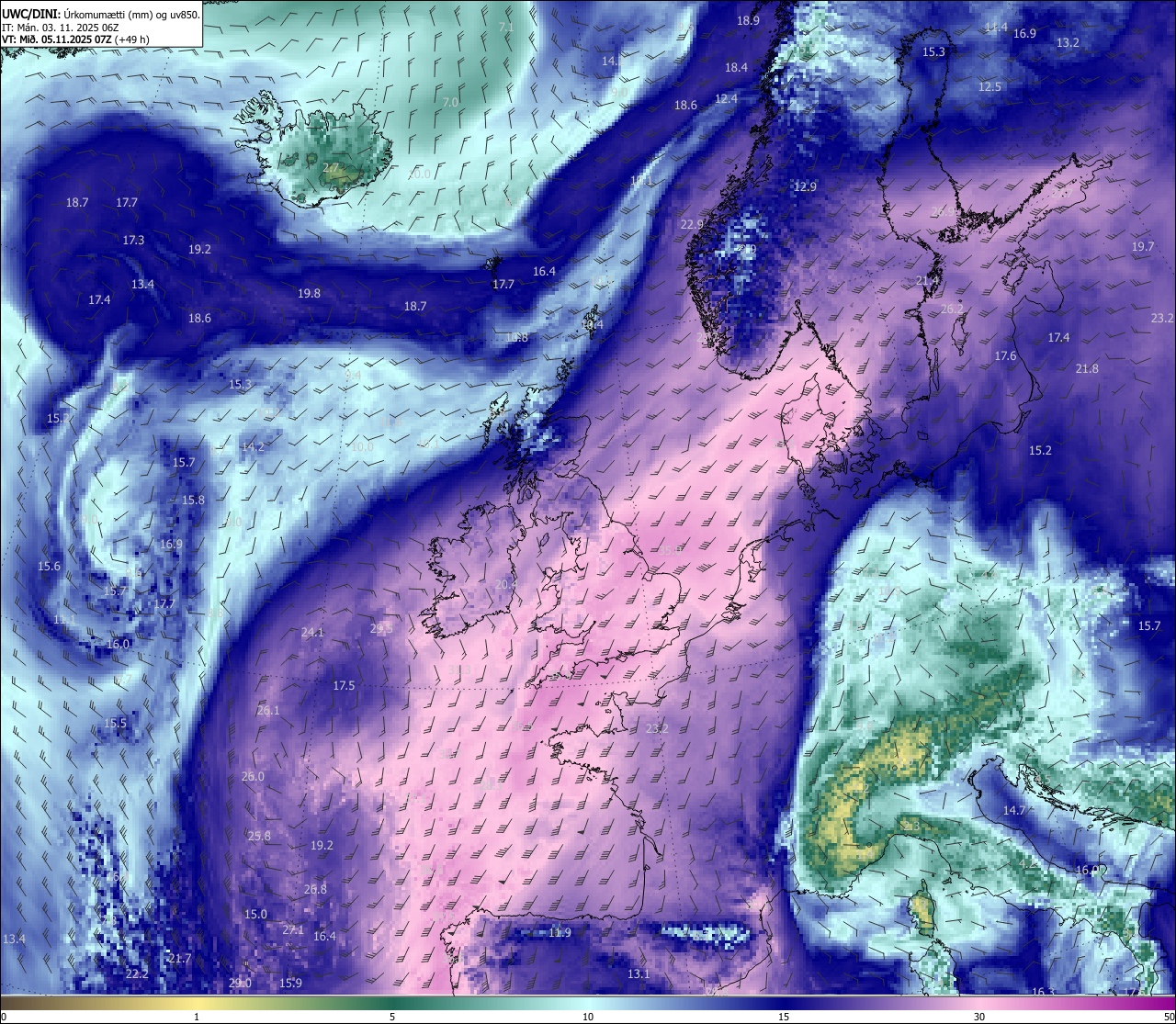
Task: Click the 18.4 value label
Action: click(736, 68)
